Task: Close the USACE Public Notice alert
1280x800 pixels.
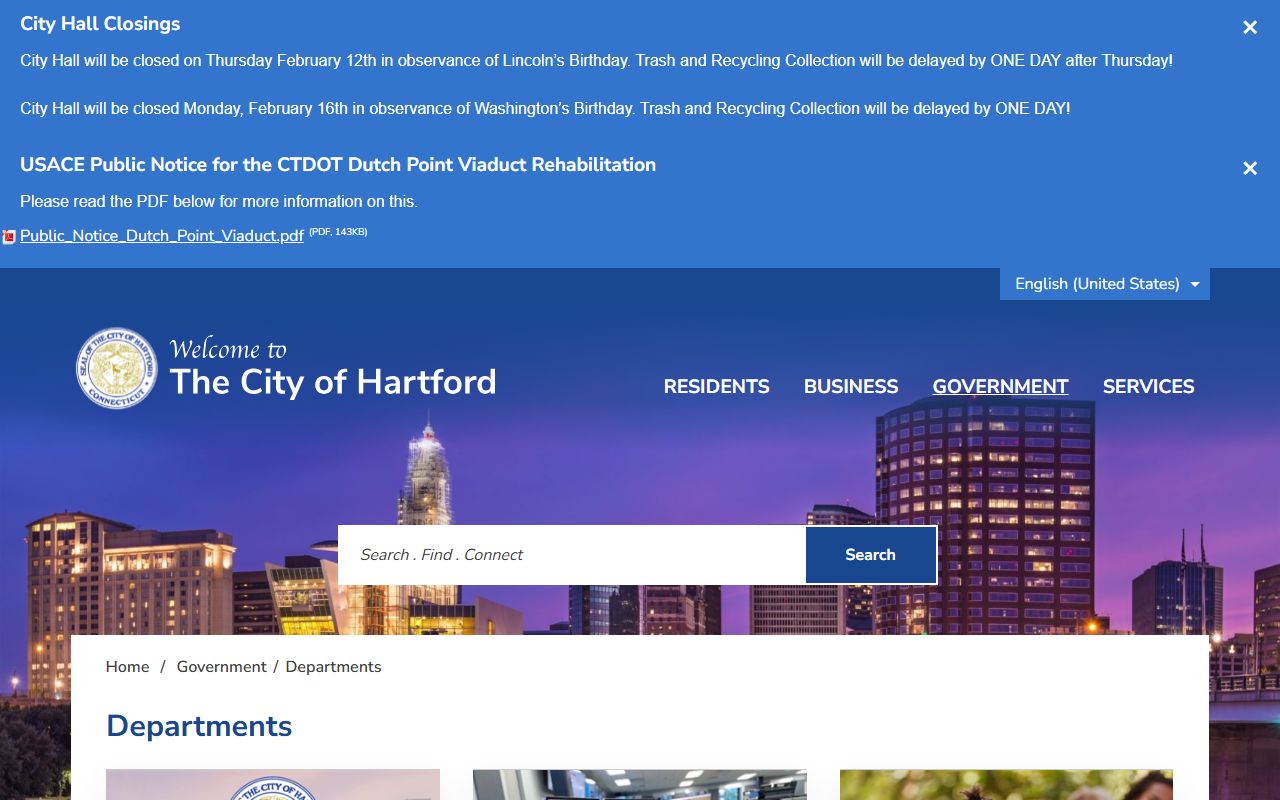Action: click(x=1250, y=169)
